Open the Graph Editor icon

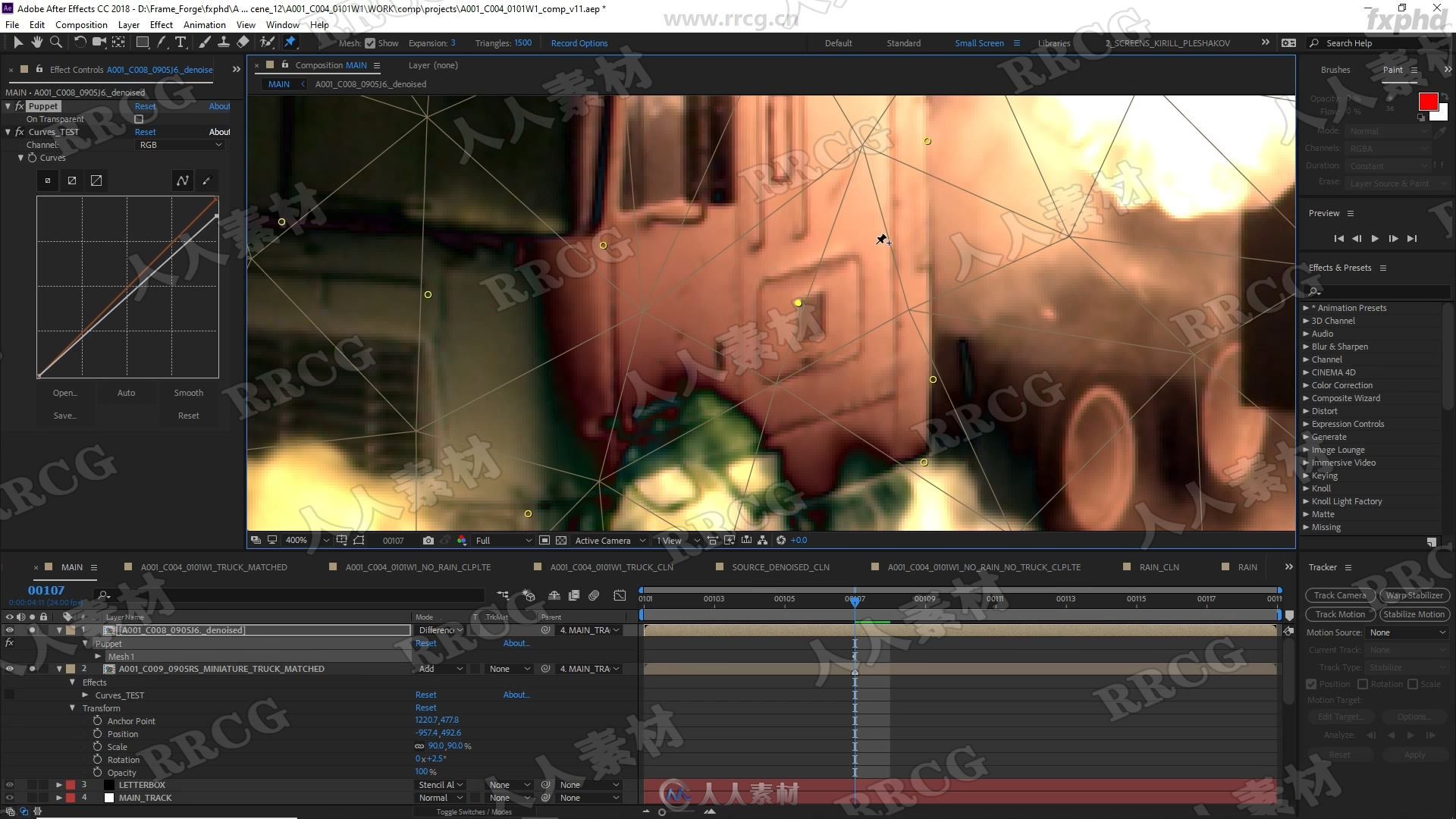(x=620, y=596)
